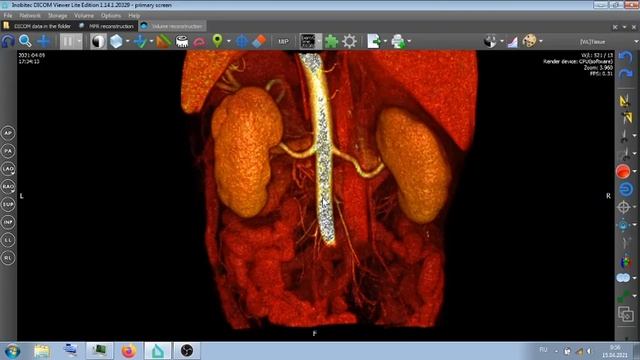Image resolution: width=640 pixels, height=360 pixels.
Task: Choose the tape measure tool
Action: (182, 41)
